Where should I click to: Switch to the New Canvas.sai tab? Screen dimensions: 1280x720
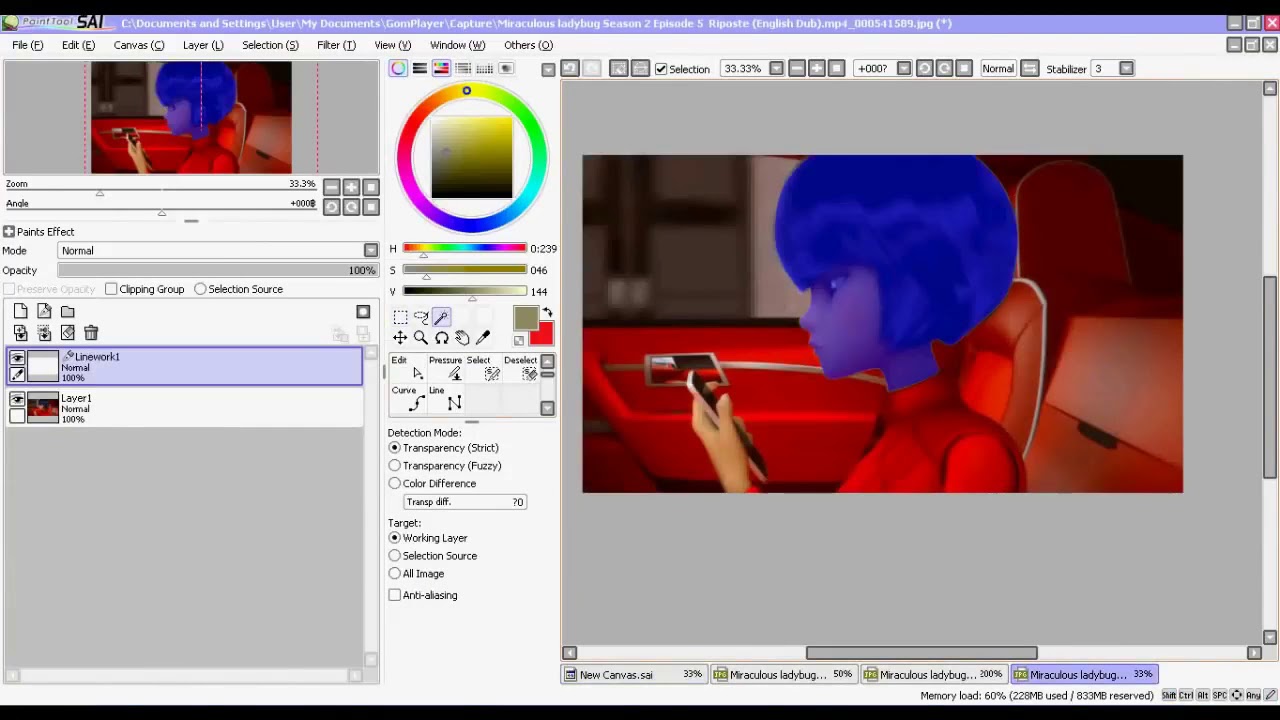633,674
